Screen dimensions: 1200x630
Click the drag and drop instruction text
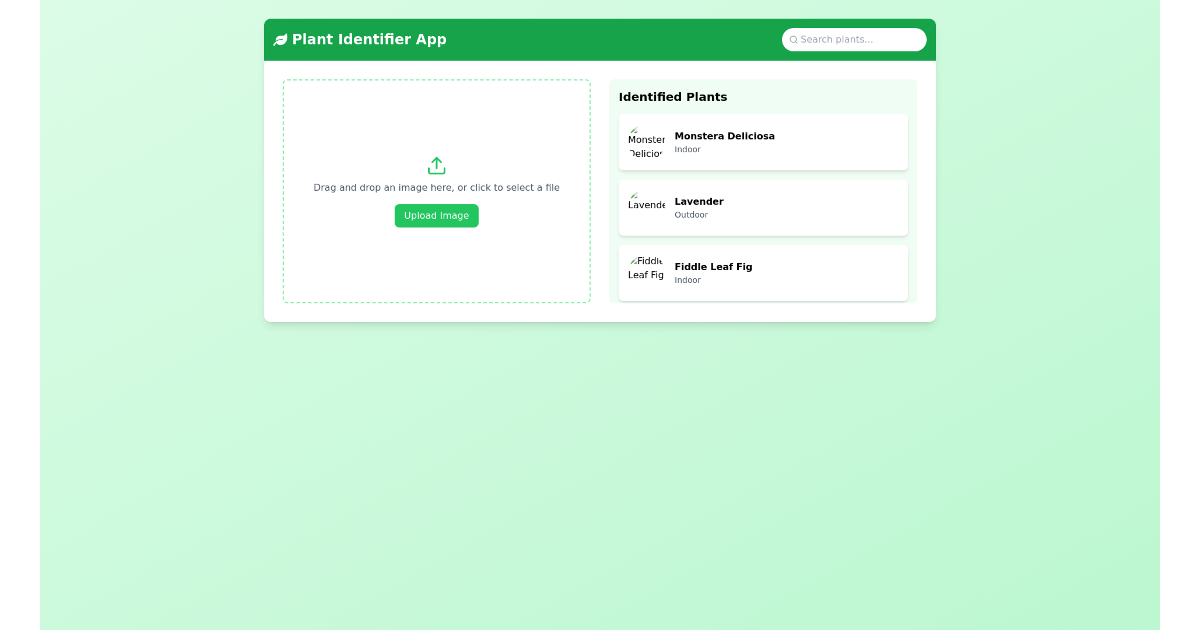coord(436,187)
